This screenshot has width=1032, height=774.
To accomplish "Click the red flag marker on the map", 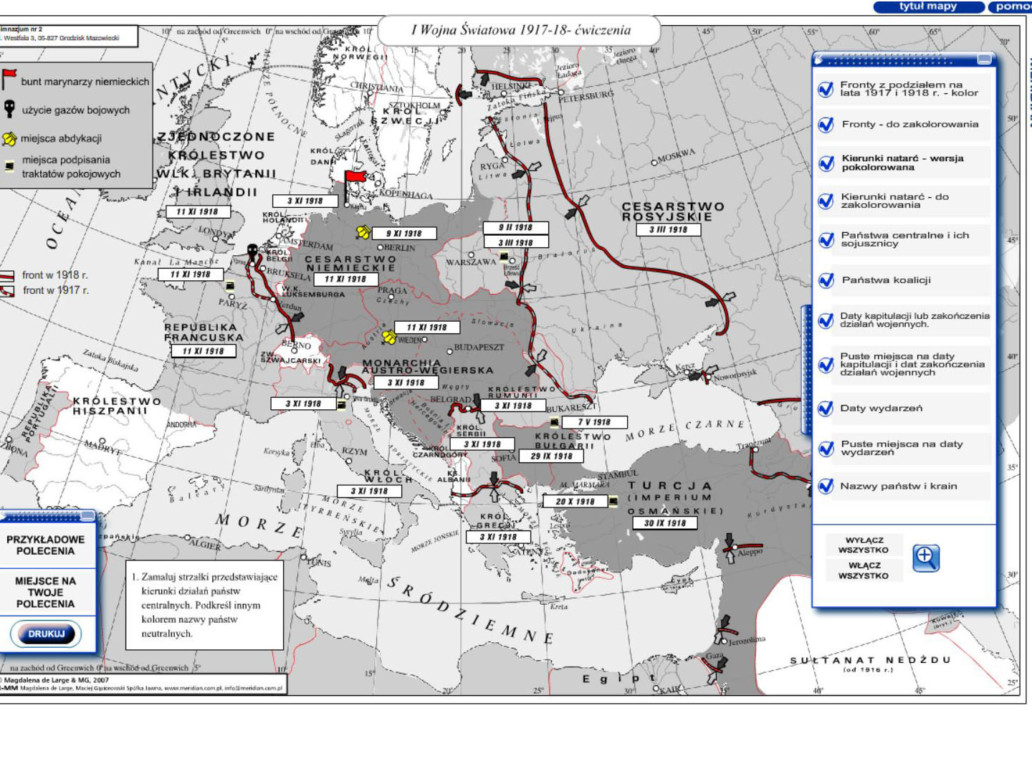I will [x=354, y=180].
